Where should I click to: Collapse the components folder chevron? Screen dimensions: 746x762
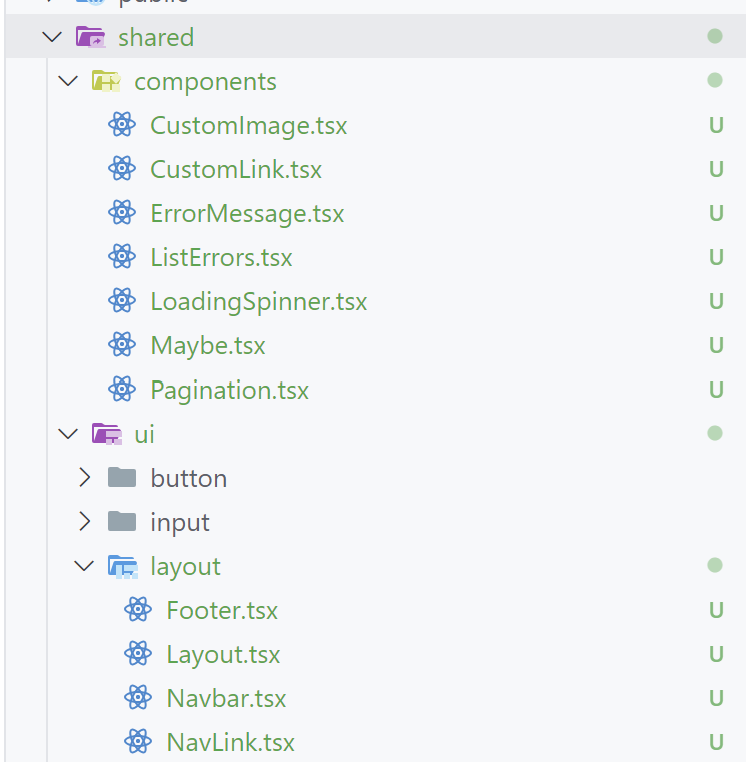tap(68, 81)
